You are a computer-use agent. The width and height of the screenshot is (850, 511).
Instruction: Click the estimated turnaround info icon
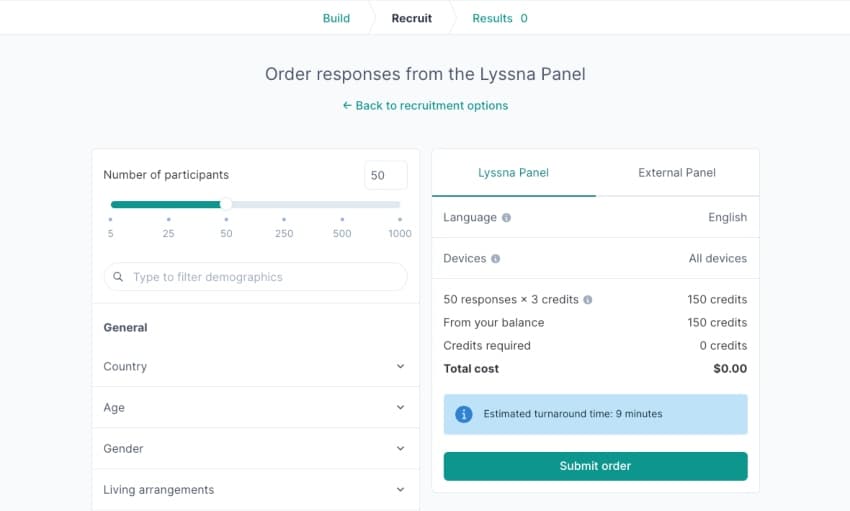(x=463, y=414)
